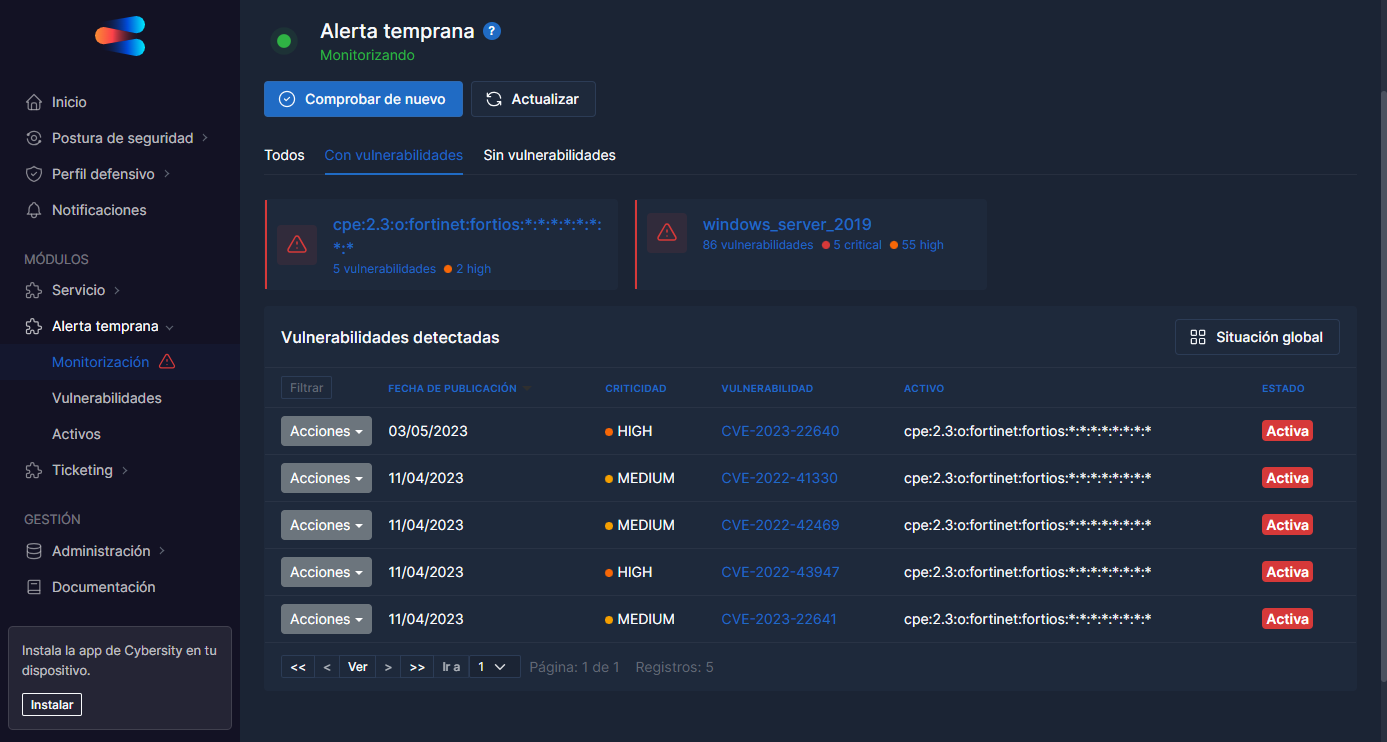Click the Ver pagination button
The width and height of the screenshot is (1387, 742).
pos(358,666)
